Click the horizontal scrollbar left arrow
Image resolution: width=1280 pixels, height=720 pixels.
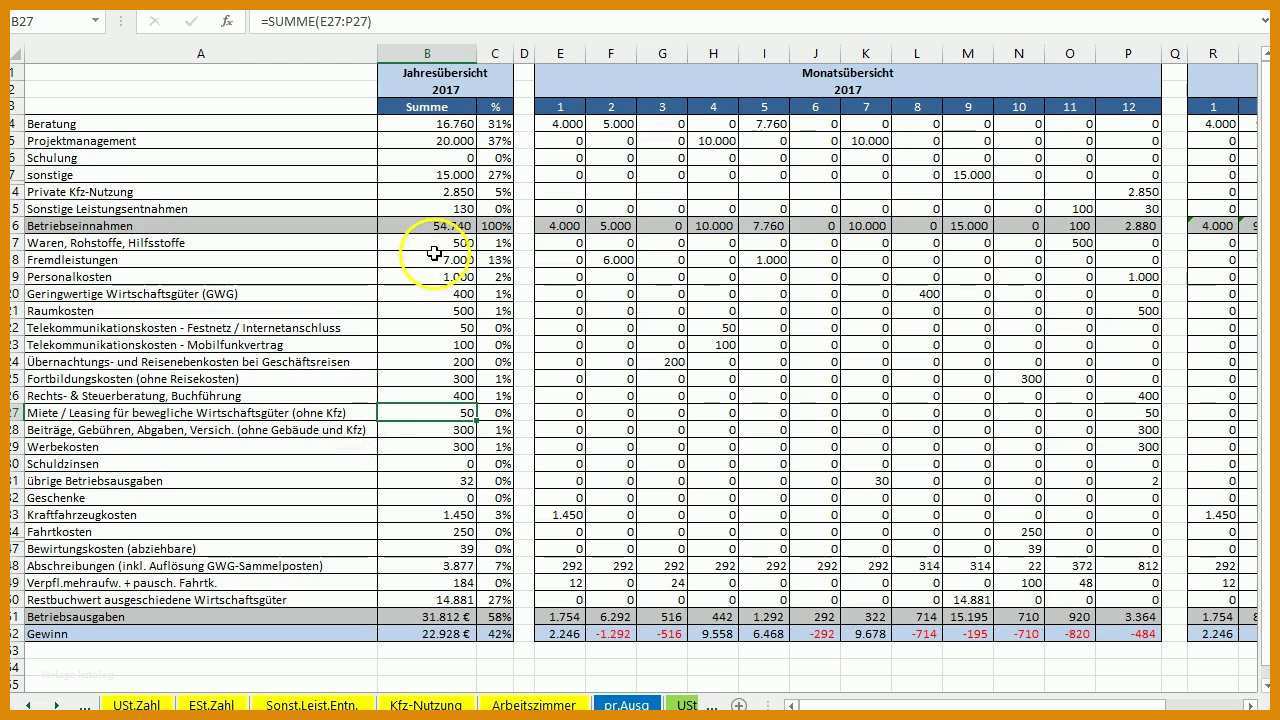coord(791,705)
